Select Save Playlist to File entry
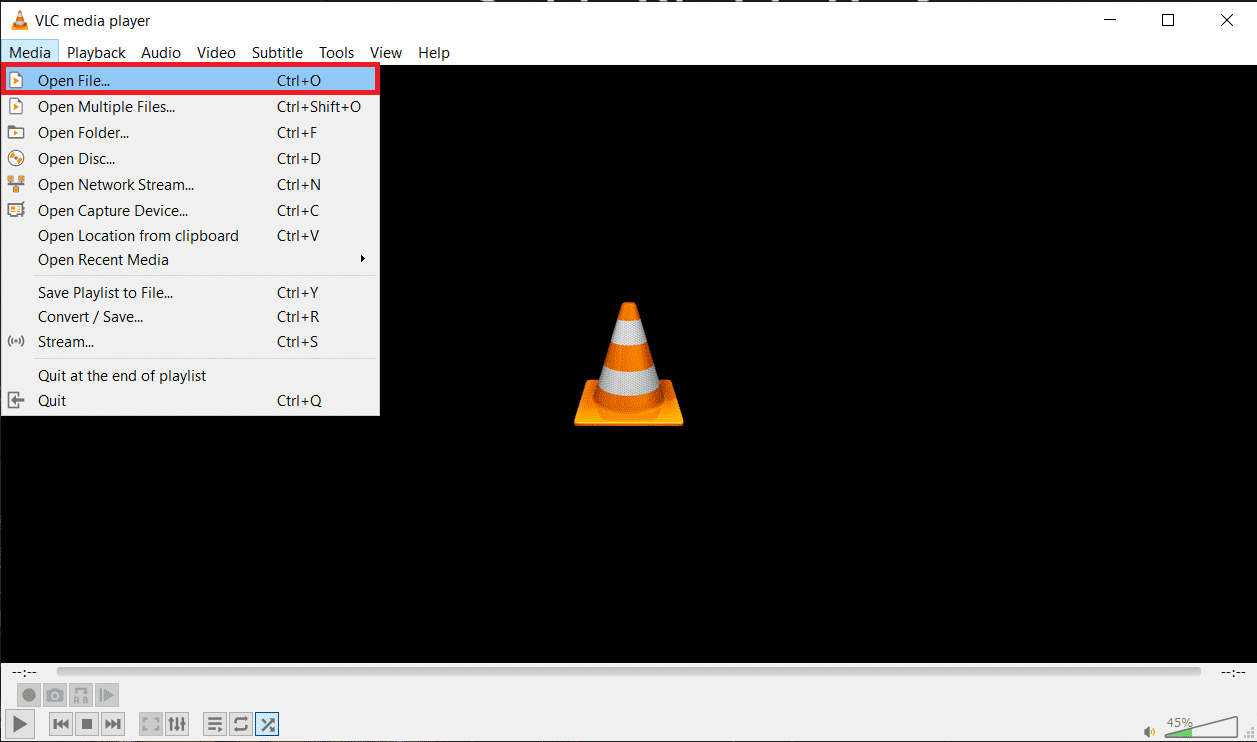 190,293
